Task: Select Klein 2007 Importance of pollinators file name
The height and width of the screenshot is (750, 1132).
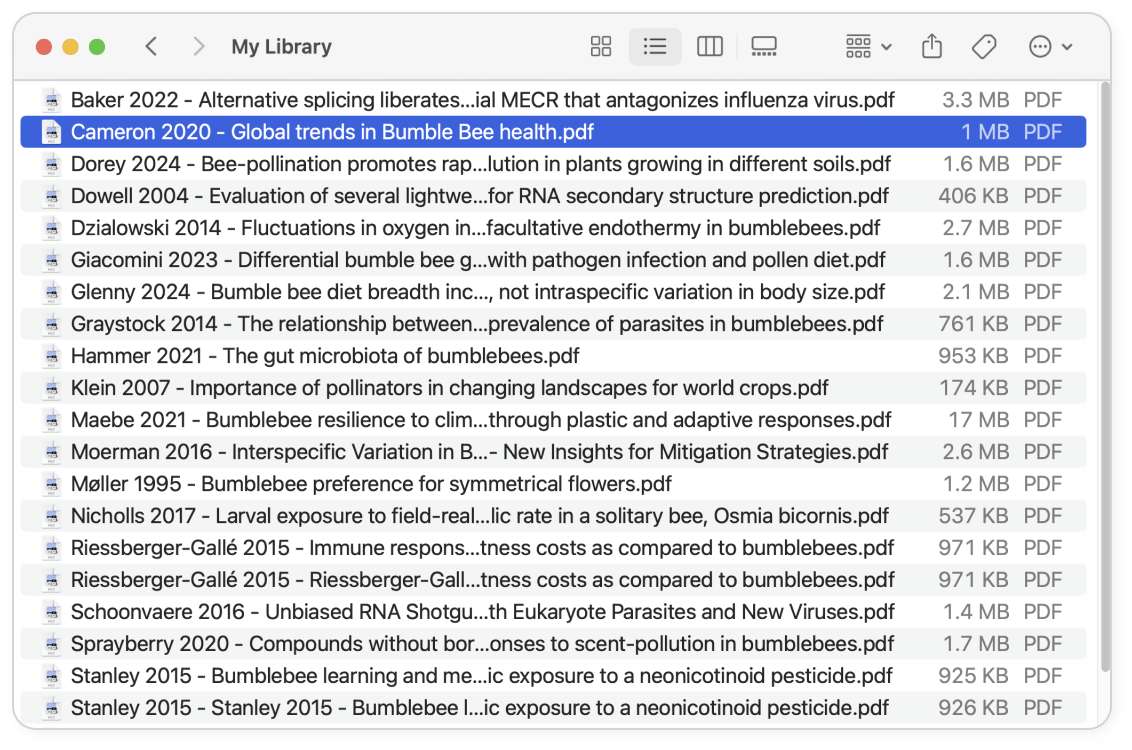Action: pyautogui.click(x=449, y=388)
